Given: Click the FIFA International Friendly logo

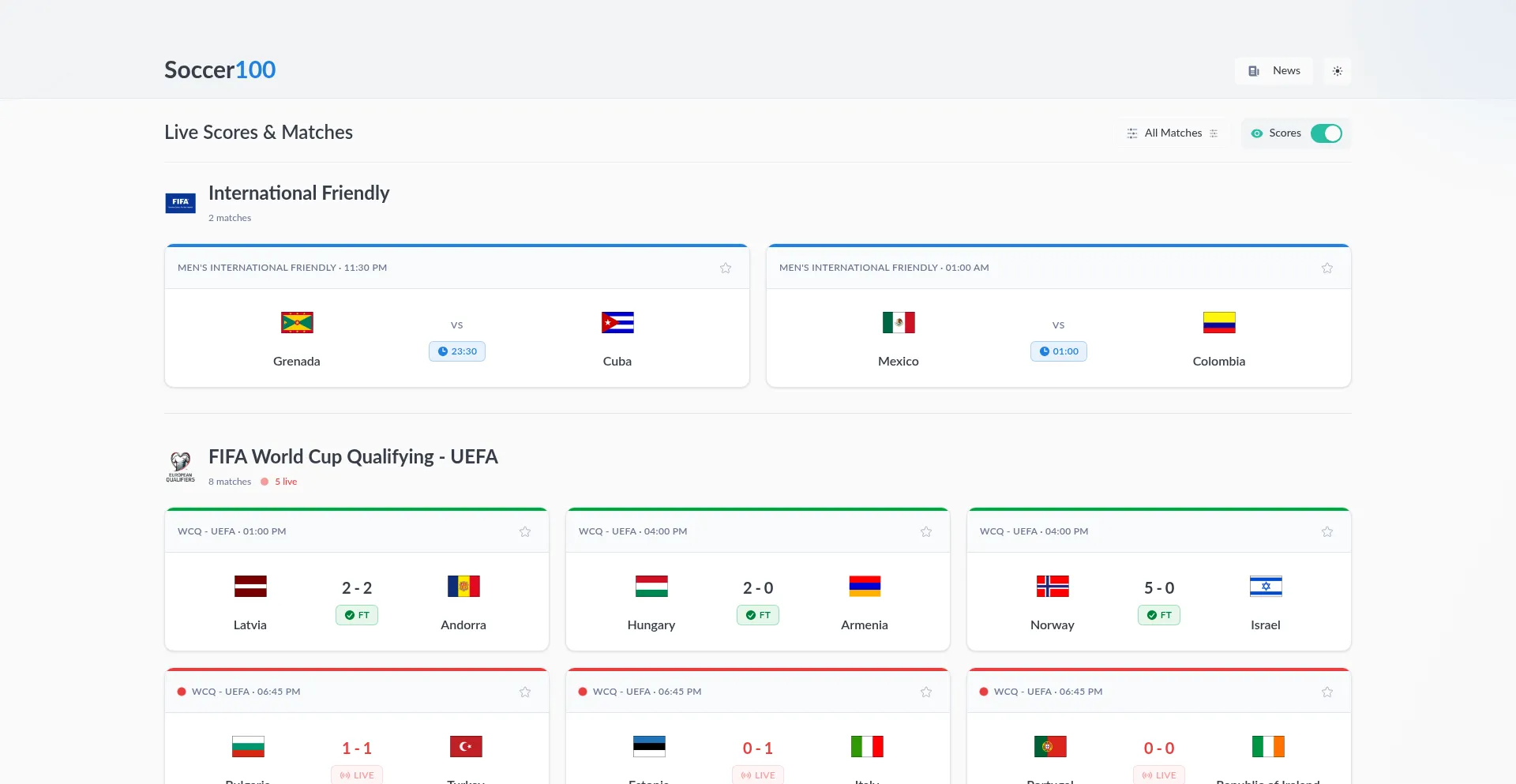Looking at the screenshot, I should [180, 203].
